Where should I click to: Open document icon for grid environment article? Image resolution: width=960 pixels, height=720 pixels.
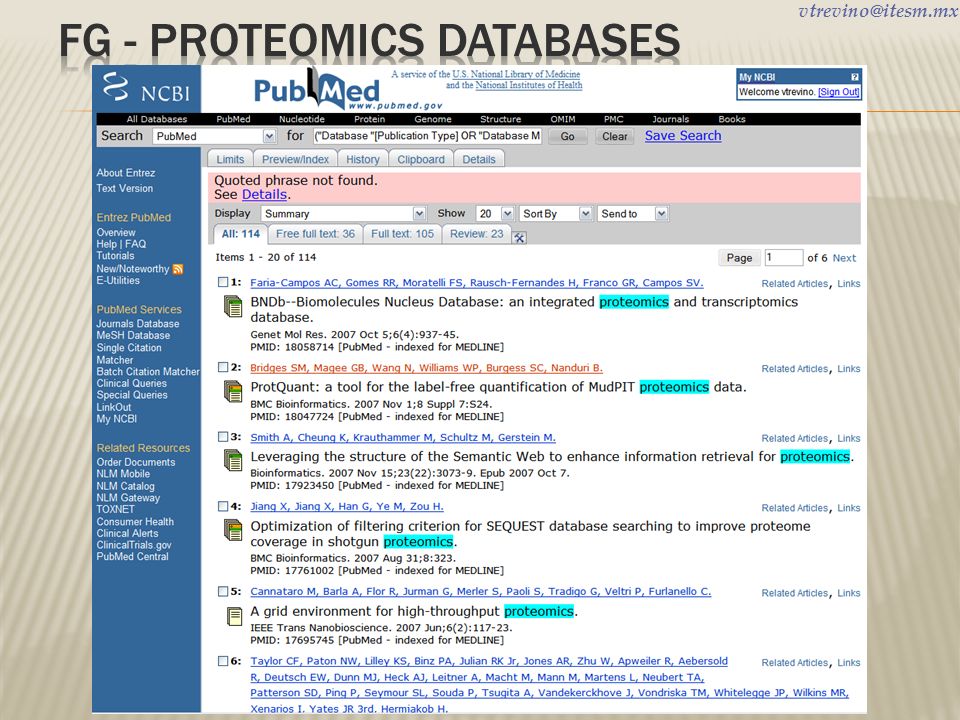pos(234,617)
